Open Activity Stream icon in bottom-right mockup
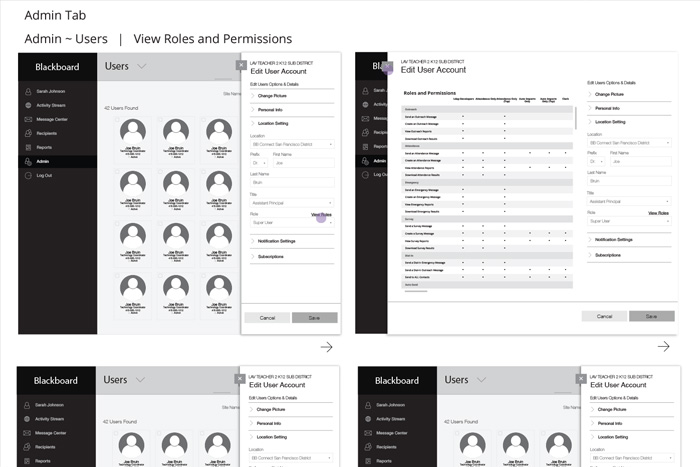700x467 pixels. pos(368,419)
